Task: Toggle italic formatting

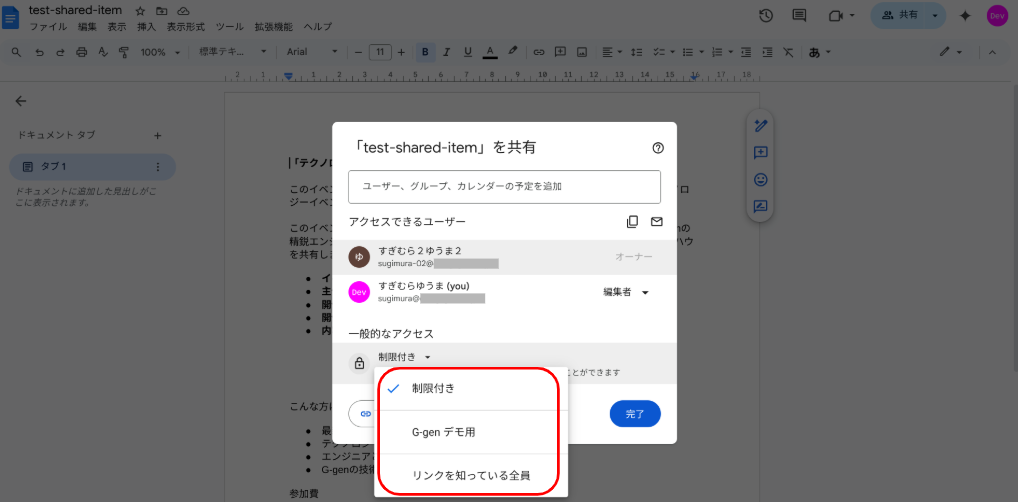Action: [x=446, y=52]
